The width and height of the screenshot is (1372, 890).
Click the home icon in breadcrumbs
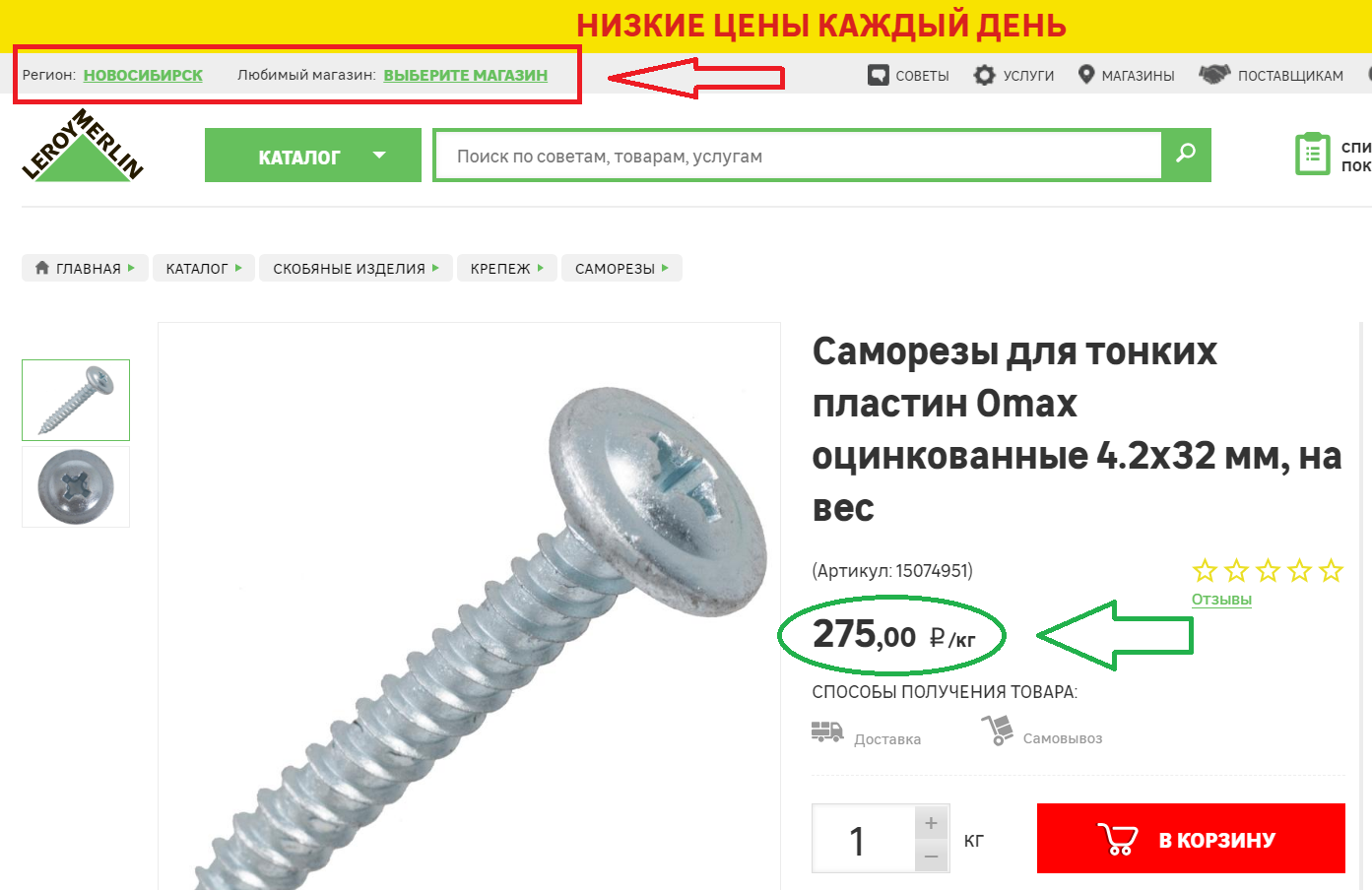(42, 268)
